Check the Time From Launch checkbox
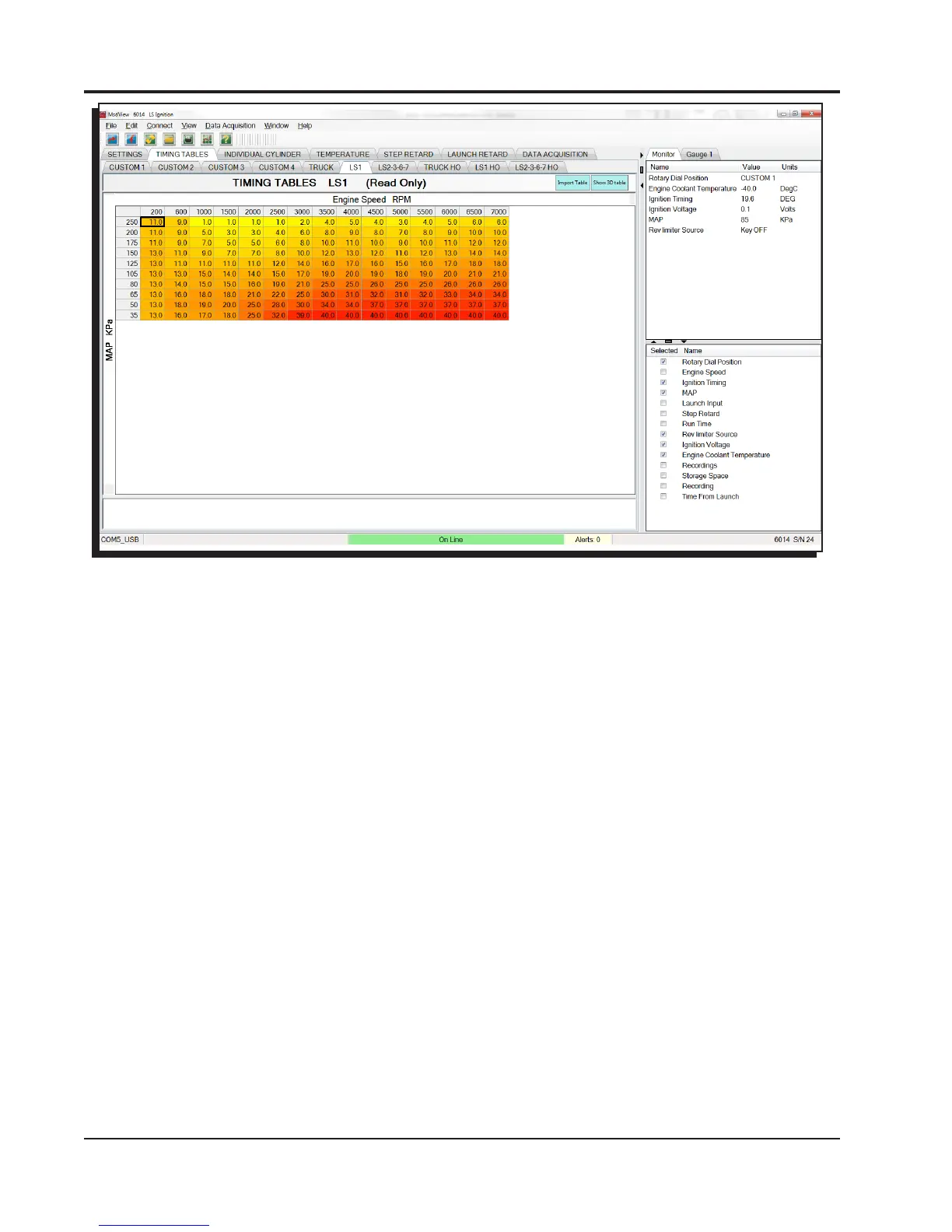 pyautogui.click(x=663, y=496)
